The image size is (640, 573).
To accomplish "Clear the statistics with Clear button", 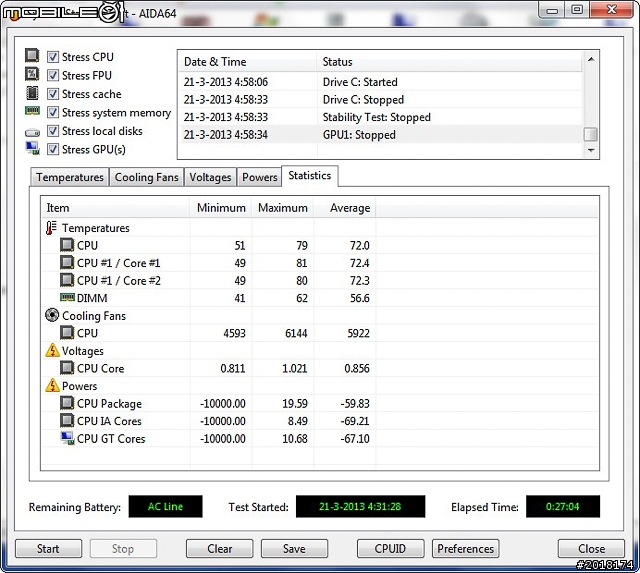I will 220,549.
